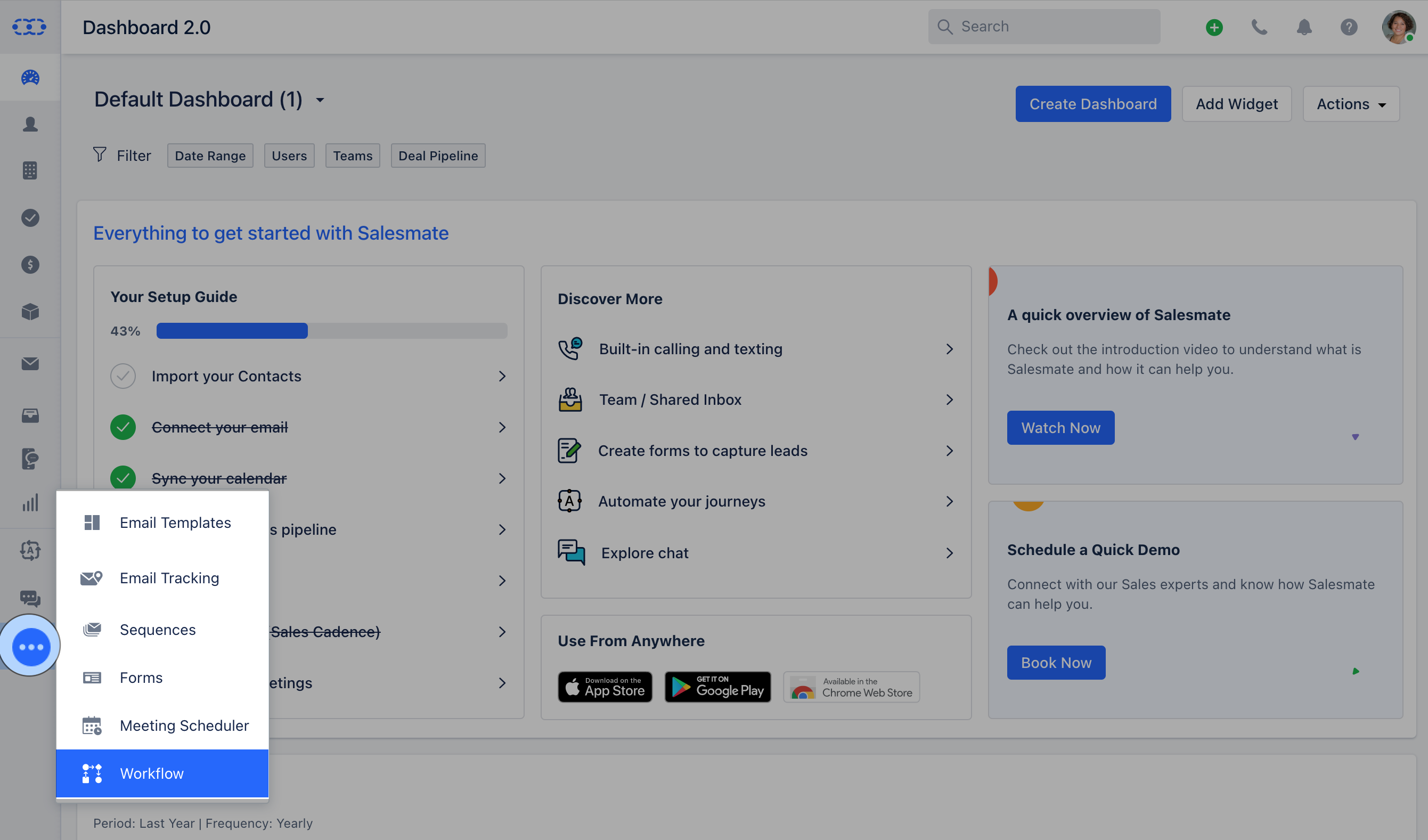Select Meeting Scheduler from the menu
The width and height of the screenshot is (1428, 840).
162,725
